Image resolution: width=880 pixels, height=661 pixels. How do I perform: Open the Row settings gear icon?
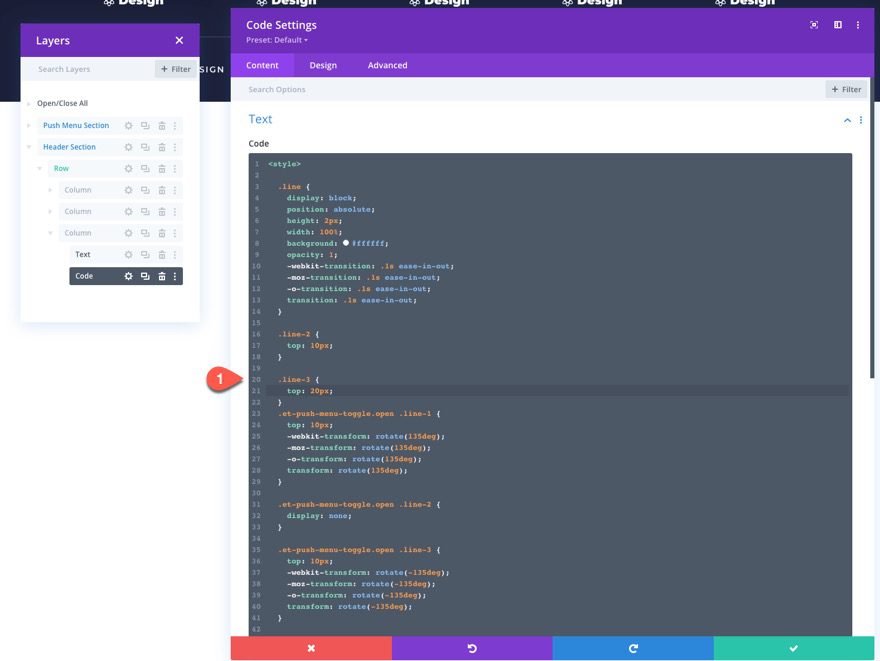[127, 168]
